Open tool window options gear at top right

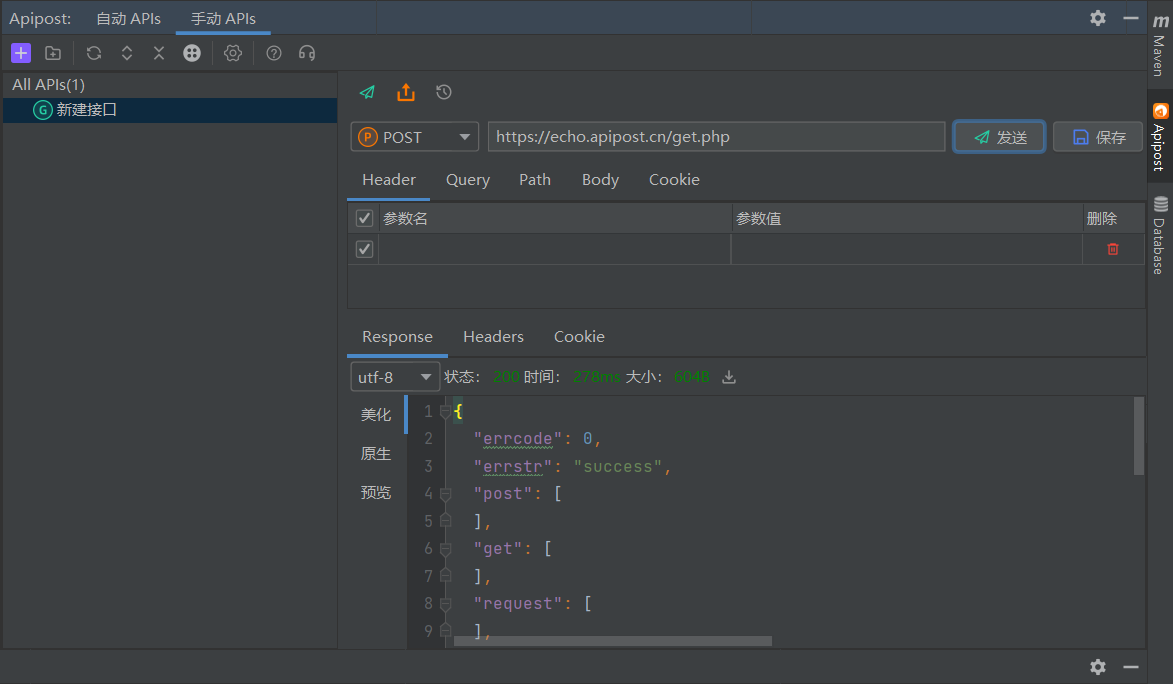pos(1097,18)
